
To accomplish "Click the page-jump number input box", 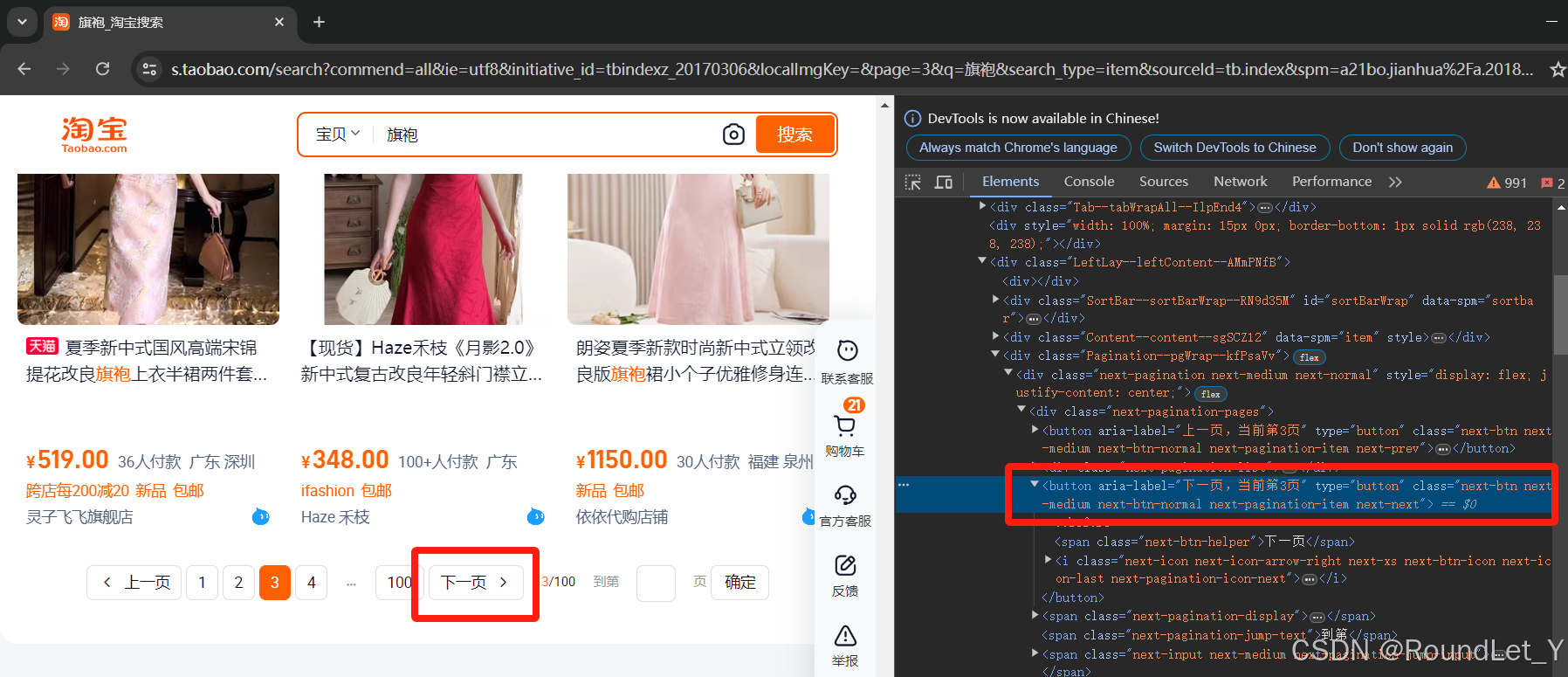I will (x=656, y=583).
